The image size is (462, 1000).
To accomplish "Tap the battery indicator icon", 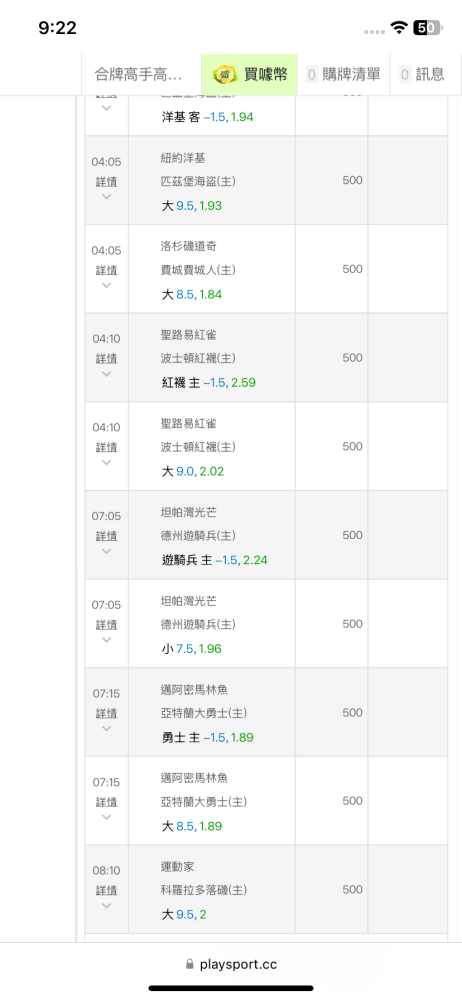I will [x=428, y=27].
